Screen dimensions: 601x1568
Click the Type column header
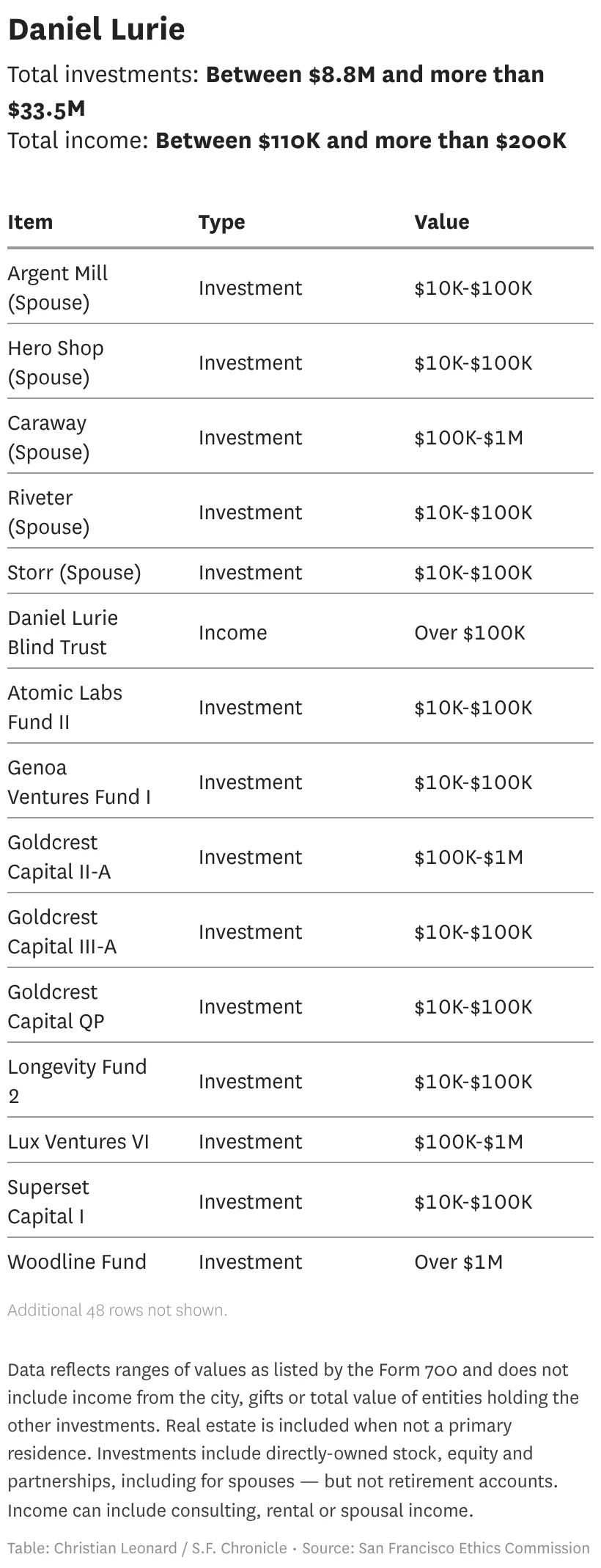[x=221, y=221]
